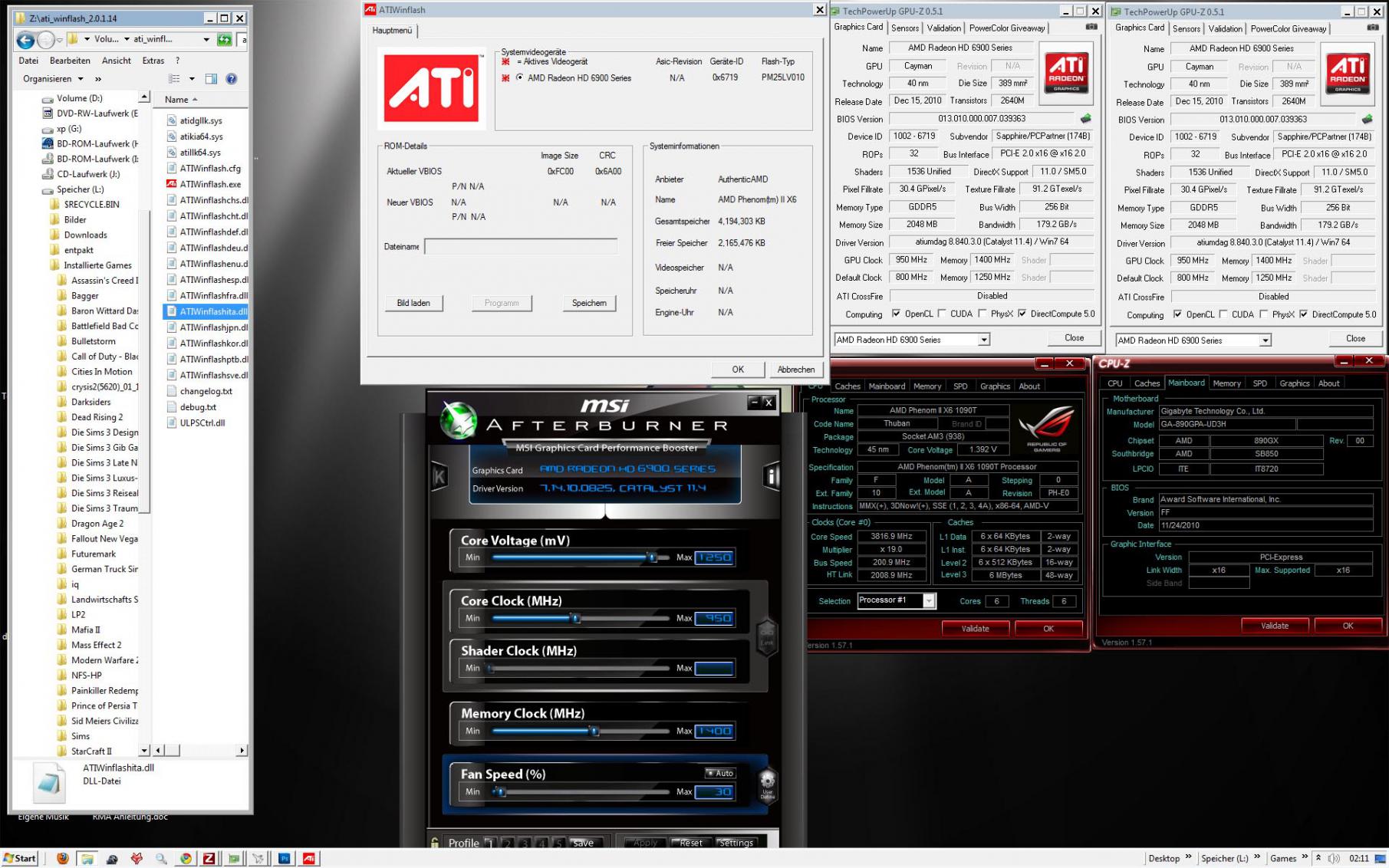
Task: Open the Processor #1 selection dropdown in CPU-Z
Action: 928,600
